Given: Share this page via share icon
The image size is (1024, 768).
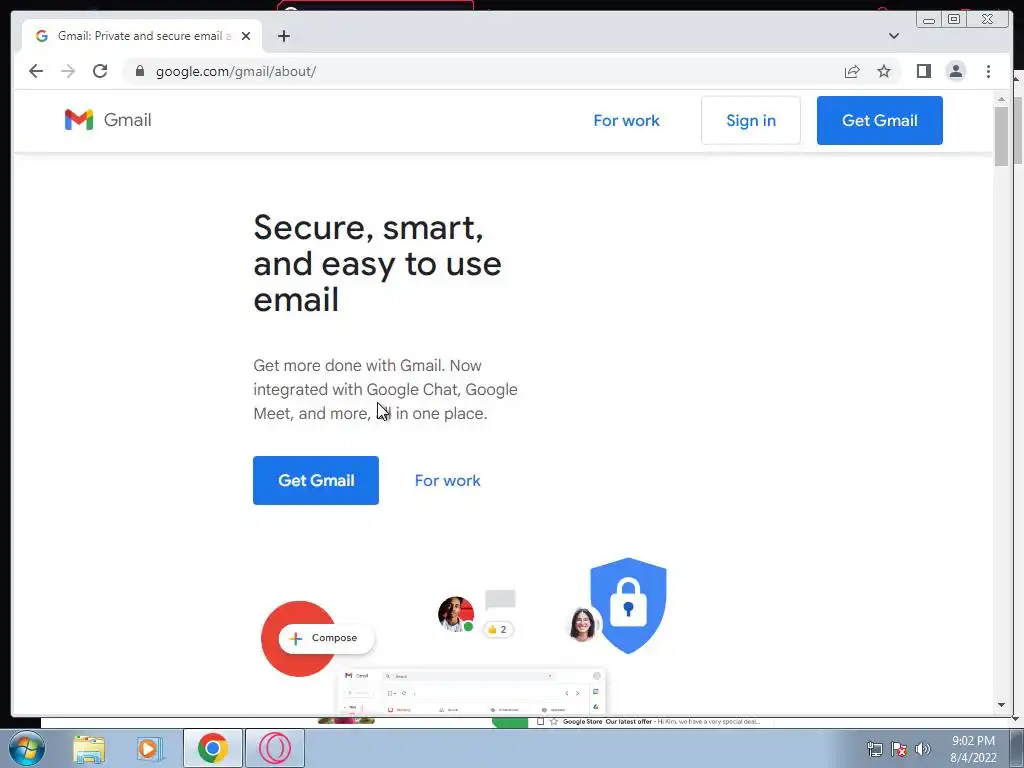Looking at the screenshot, I should point(852,71).
